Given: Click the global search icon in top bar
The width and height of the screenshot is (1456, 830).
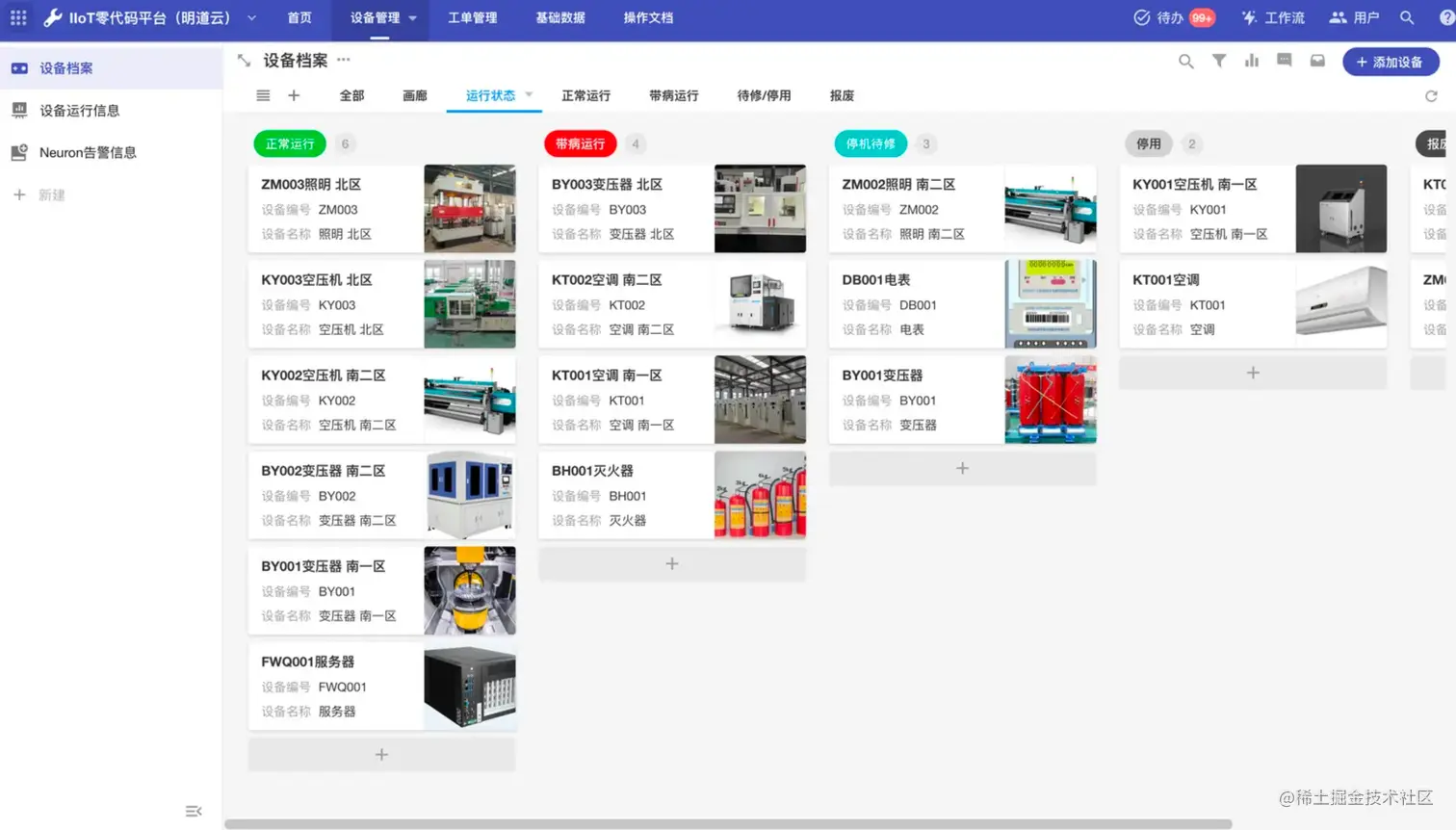Looking at the screenshot, I should click(1407, 17).
